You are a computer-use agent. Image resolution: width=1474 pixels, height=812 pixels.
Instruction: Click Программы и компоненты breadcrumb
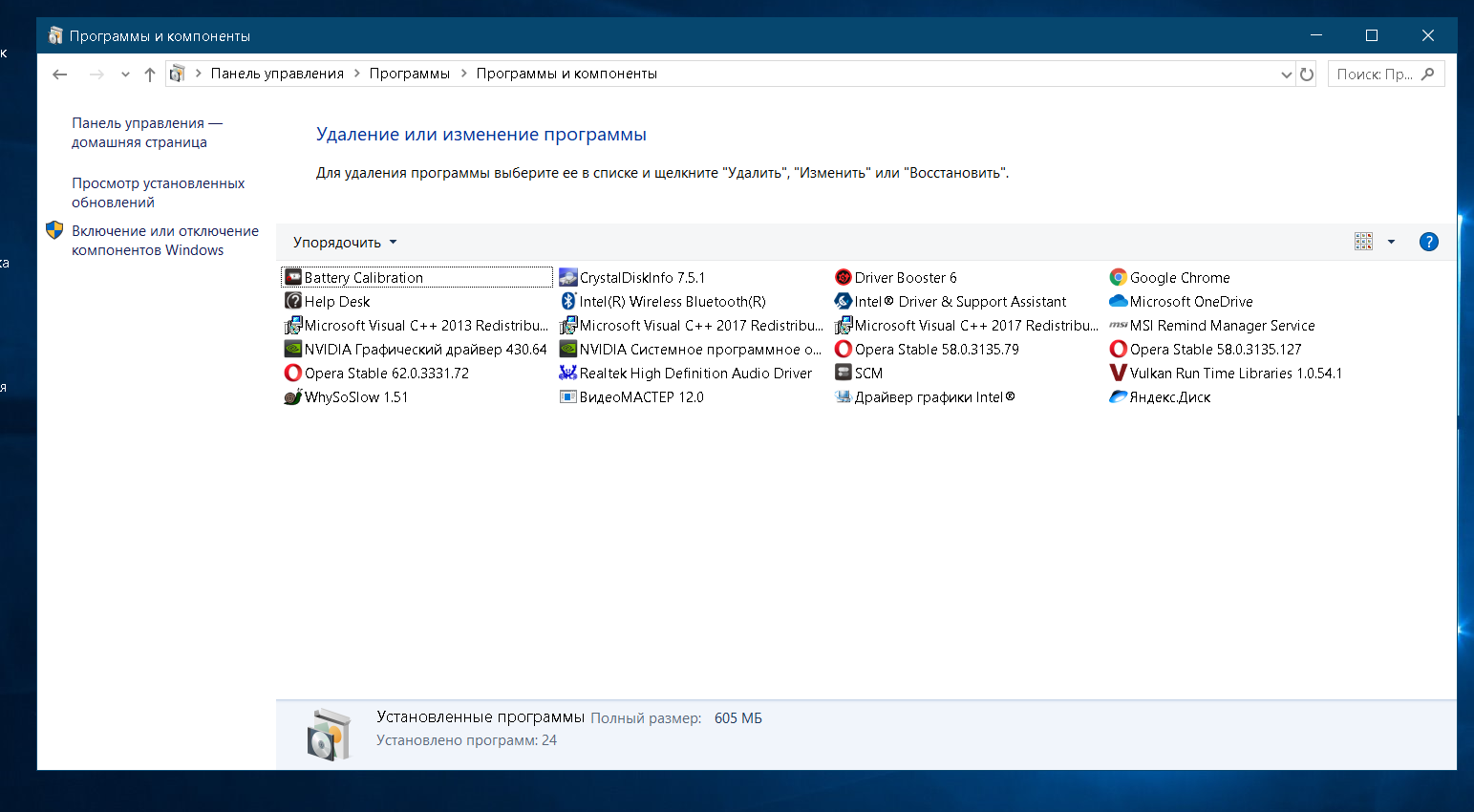click(x=566, y=74)
